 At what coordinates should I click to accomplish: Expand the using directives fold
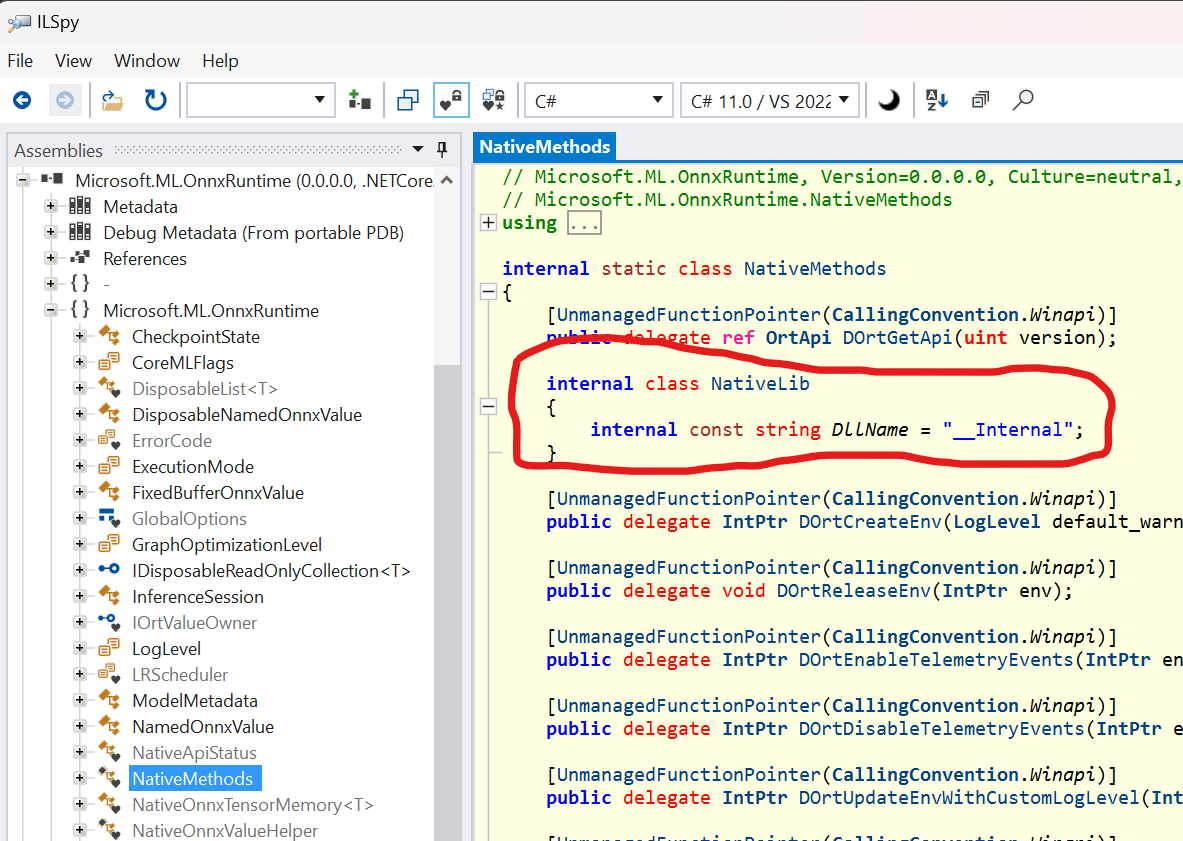pos(488,223)
